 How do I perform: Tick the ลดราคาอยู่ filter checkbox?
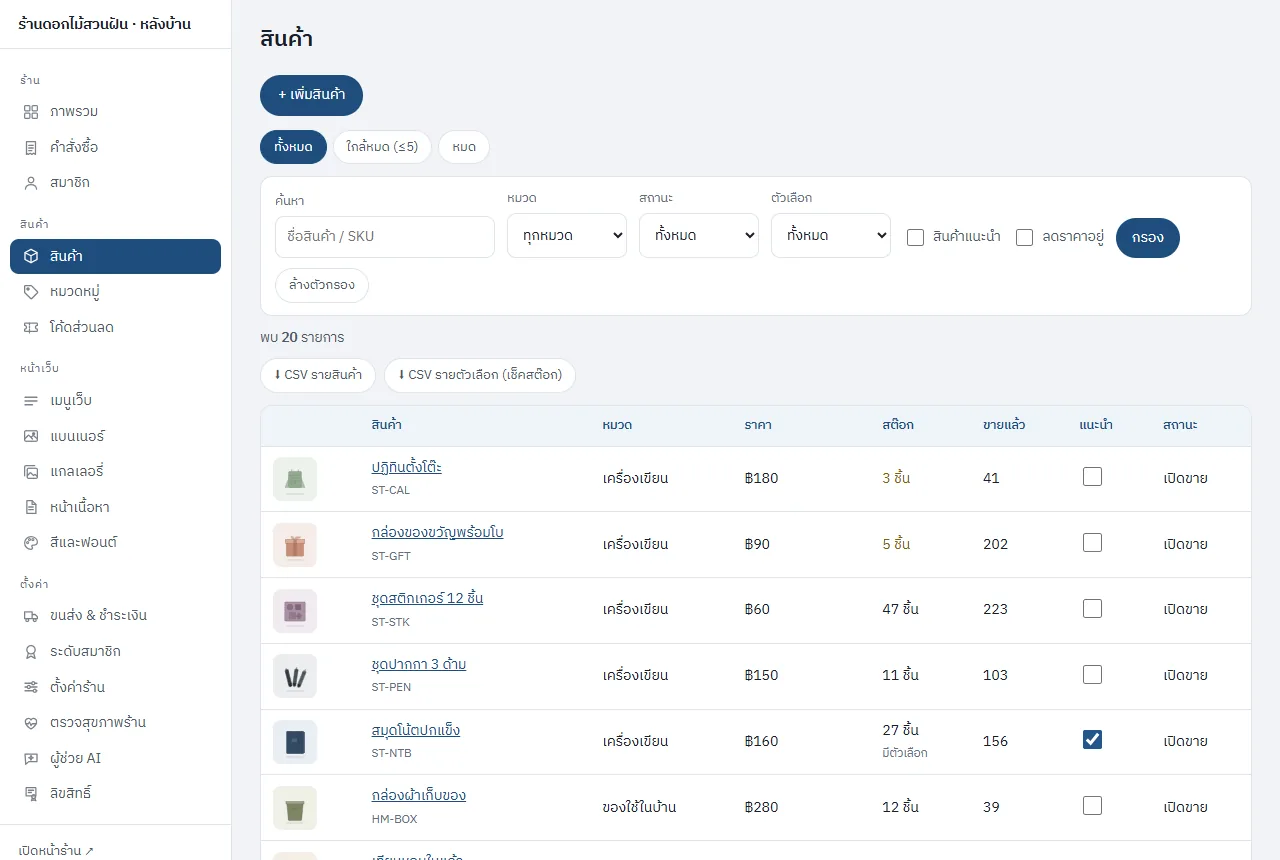(1024, 238)
